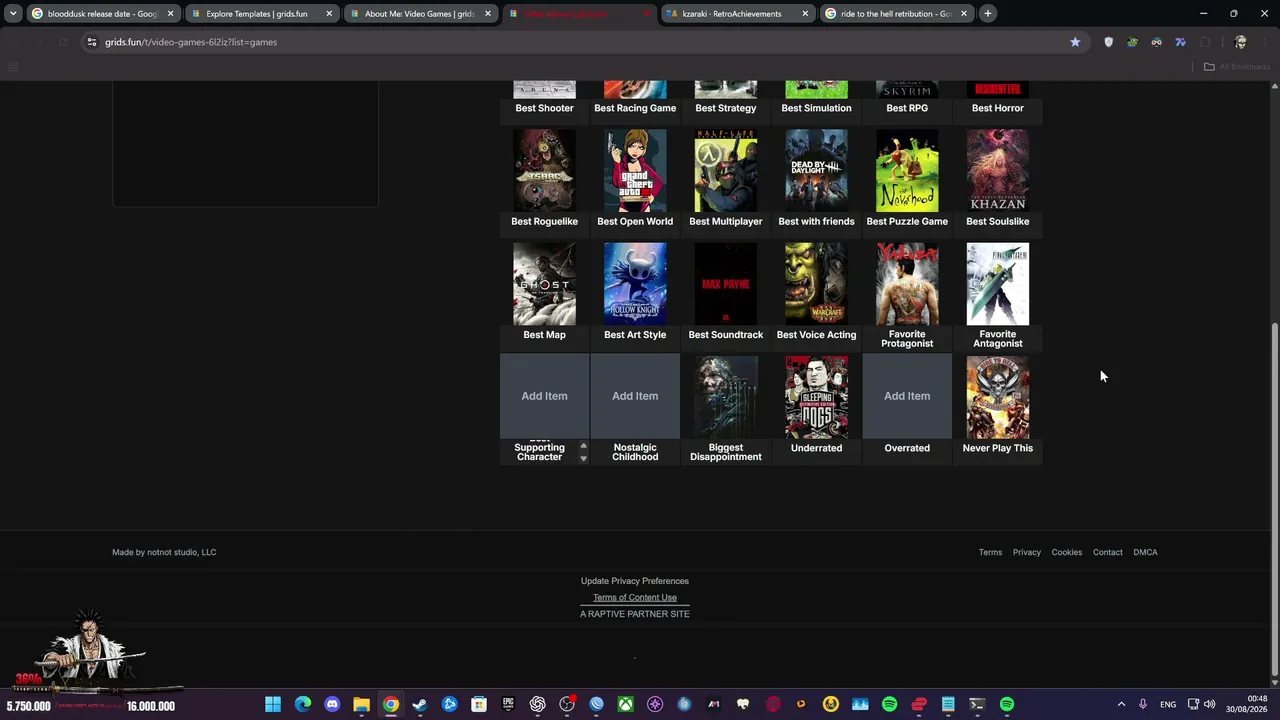Open Steam from the taskbar
This screenshot has height=720, width=1280.
420,705
